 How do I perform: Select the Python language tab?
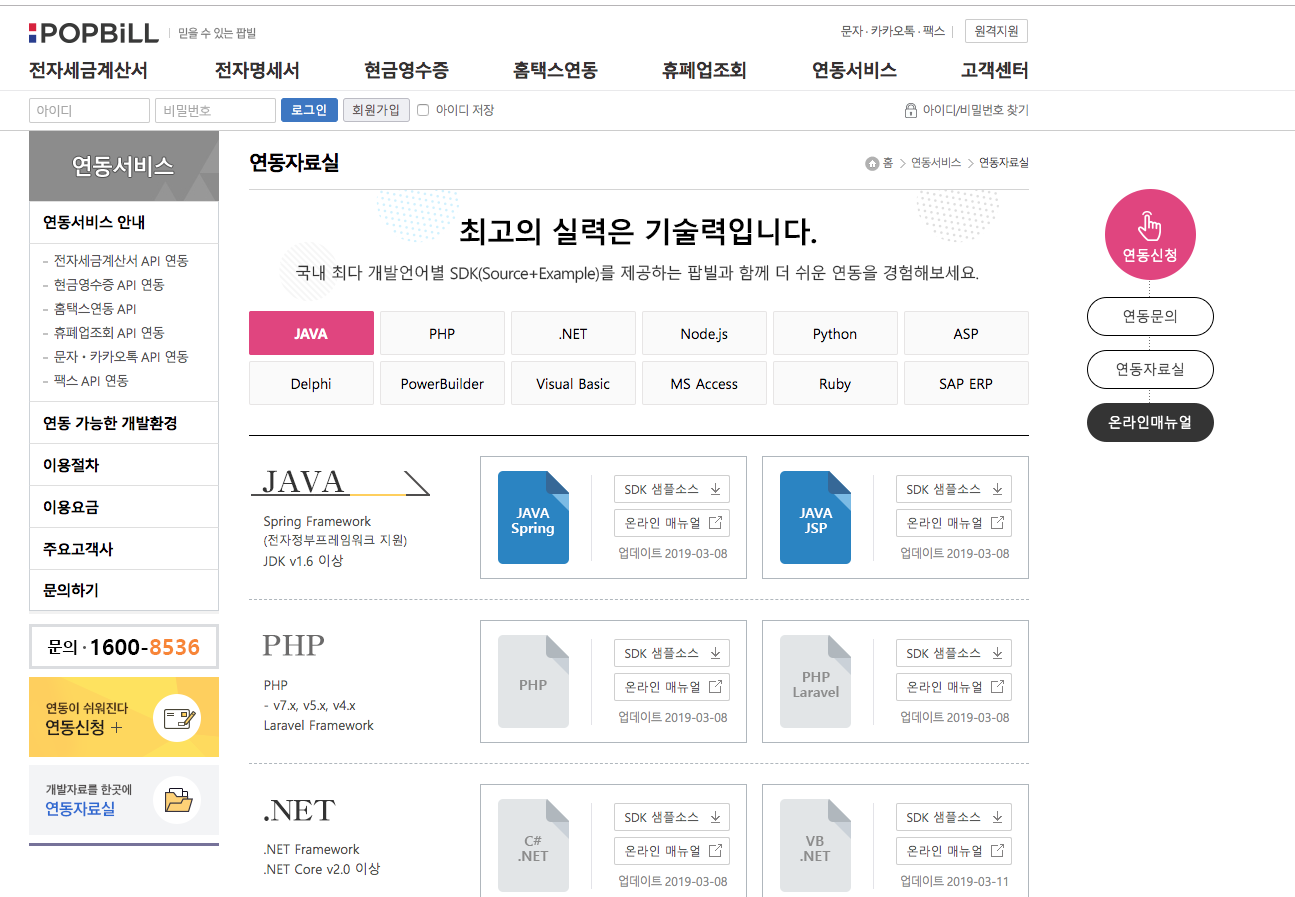click(835, 333)
